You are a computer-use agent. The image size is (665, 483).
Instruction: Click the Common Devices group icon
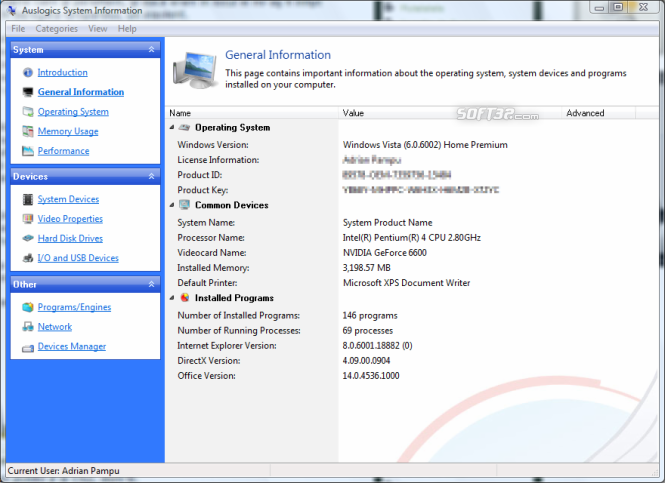(184, 205)
